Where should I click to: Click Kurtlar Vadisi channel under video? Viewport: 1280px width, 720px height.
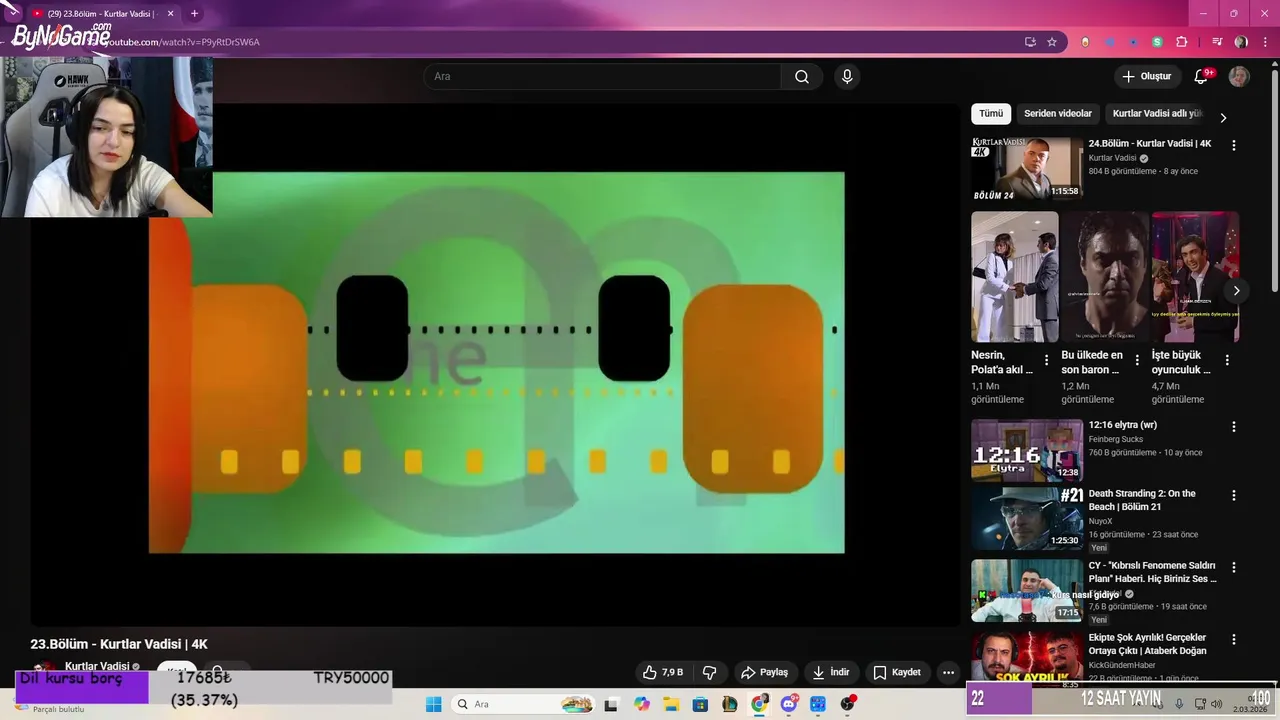(x=97, y=667)
